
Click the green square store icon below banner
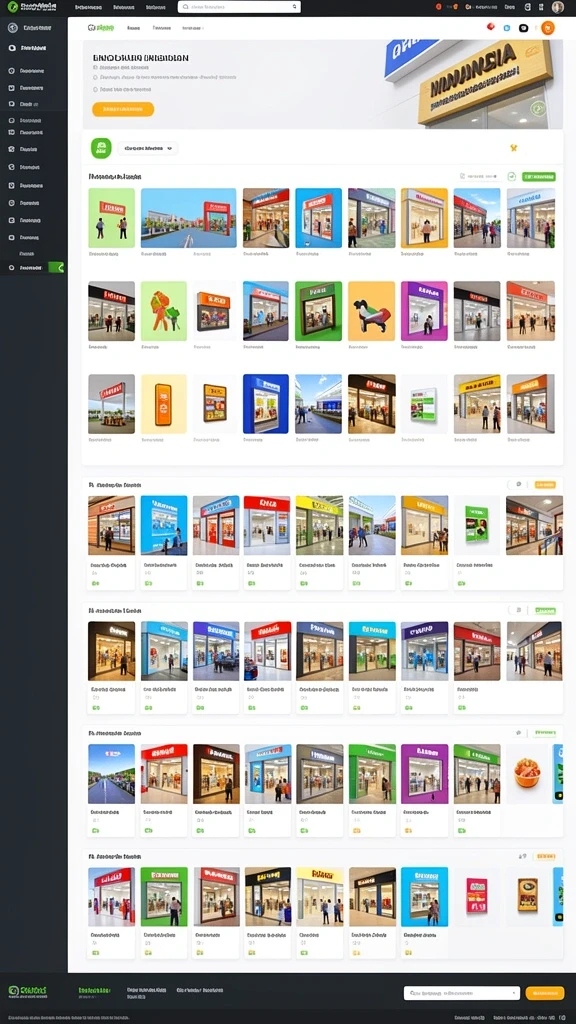101,148
